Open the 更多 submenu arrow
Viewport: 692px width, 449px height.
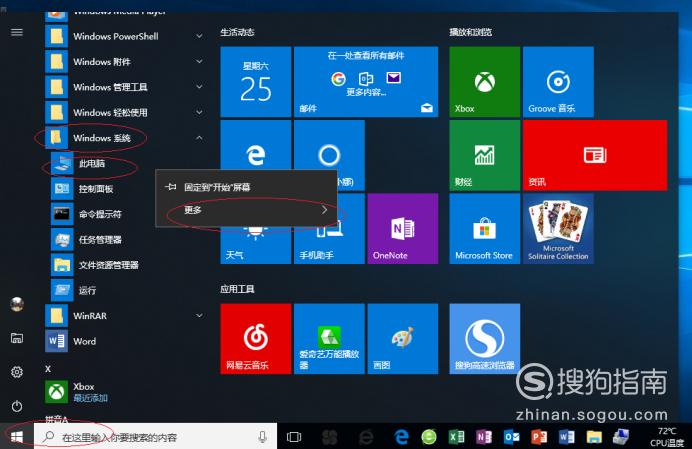[324, 210]
